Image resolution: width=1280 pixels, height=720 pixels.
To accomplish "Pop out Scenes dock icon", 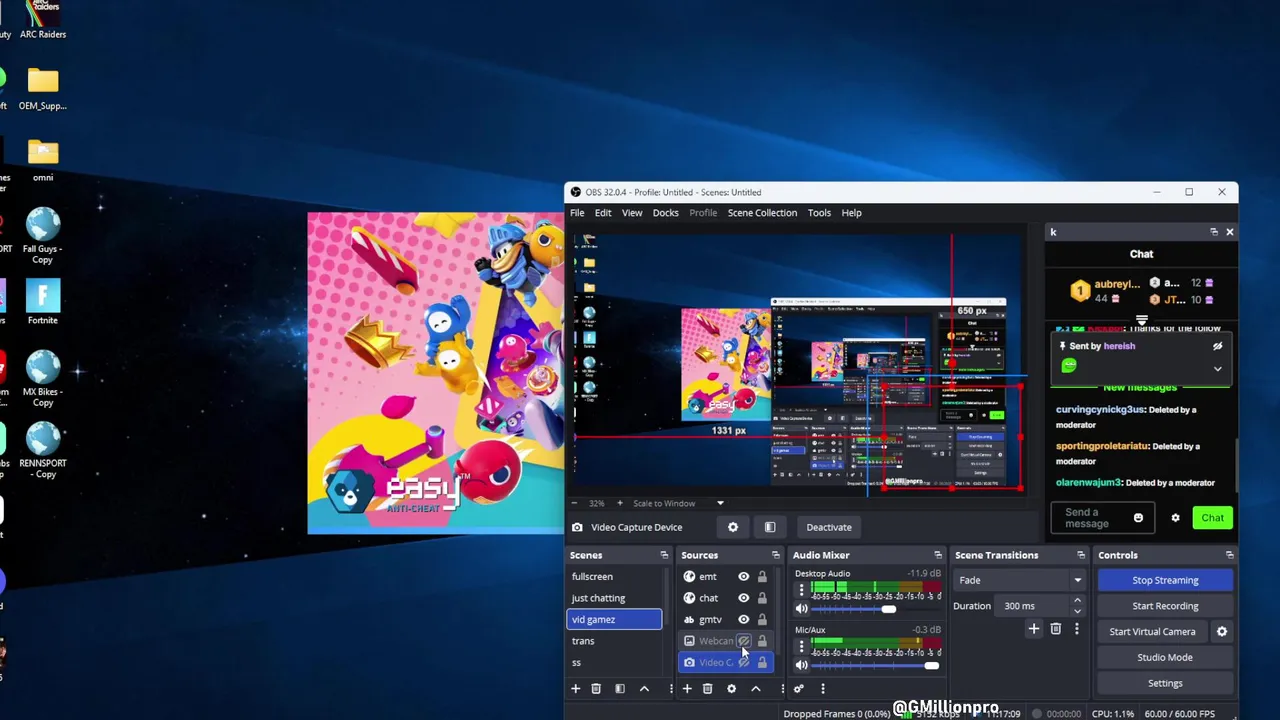I will (664, 555).
